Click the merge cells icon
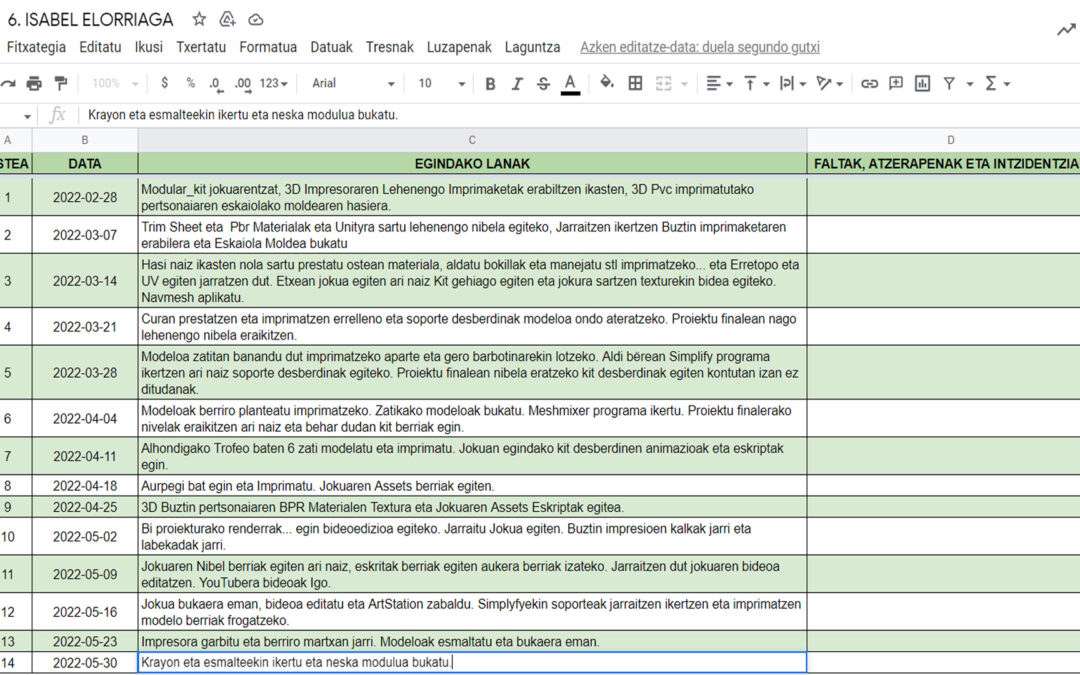Image resolution: width=1080 pixels, height=675 pixels. (663, 83)
